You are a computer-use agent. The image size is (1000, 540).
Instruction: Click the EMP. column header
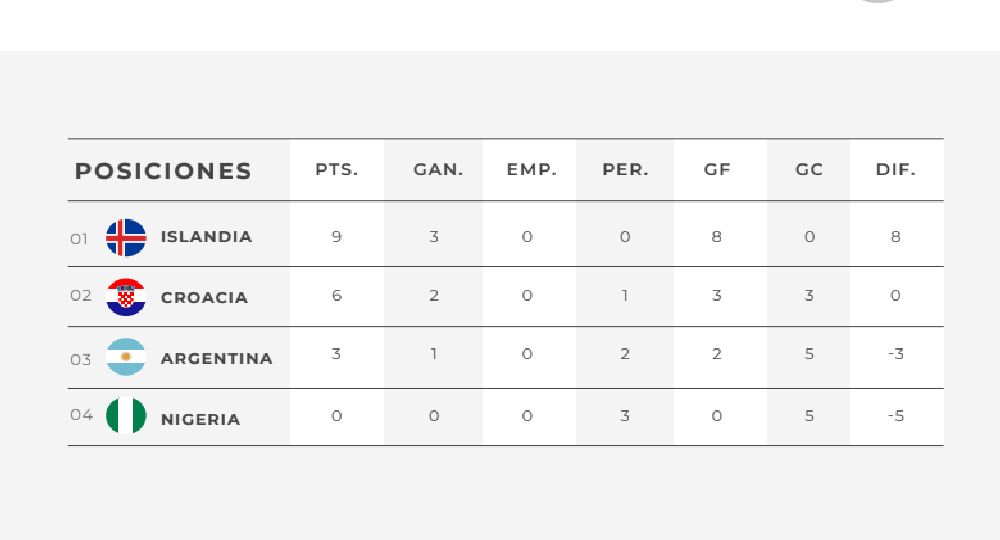(531, 170)
